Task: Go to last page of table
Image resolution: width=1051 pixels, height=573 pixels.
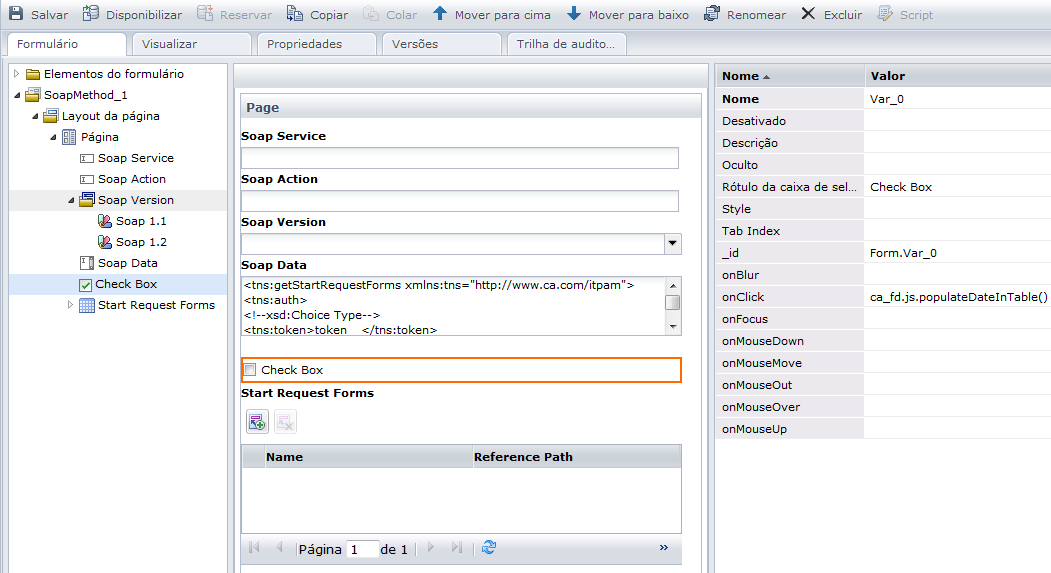Action: [456, 548]
